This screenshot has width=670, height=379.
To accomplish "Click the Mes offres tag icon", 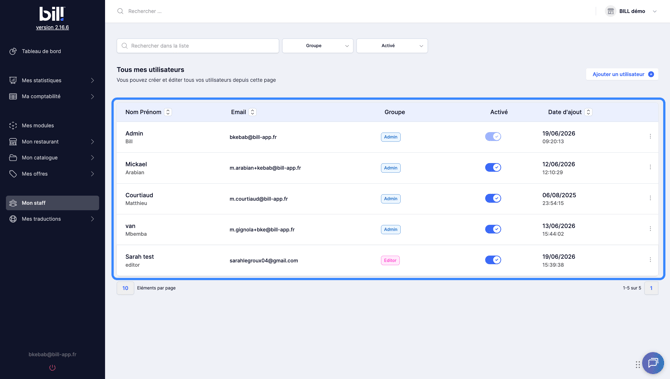I will click(13, 174).
